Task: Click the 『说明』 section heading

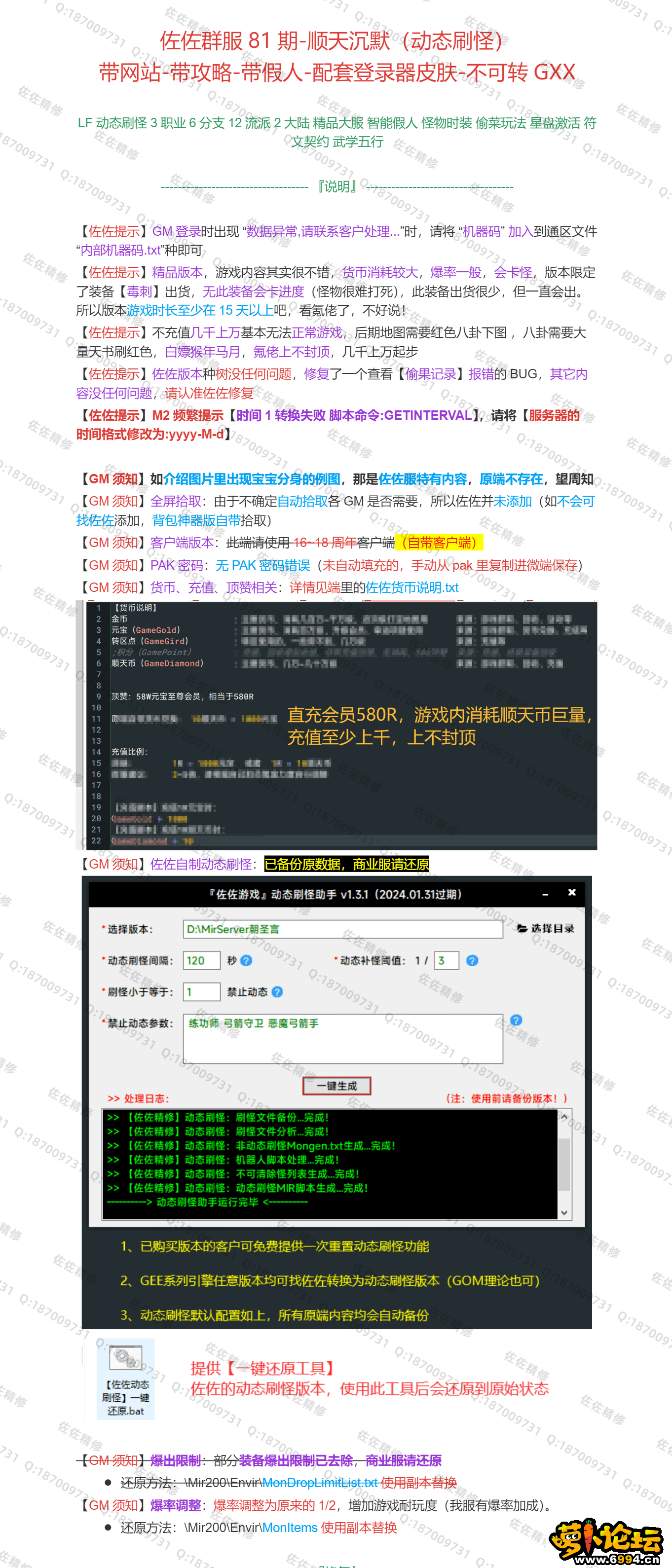Action: tap(336, 186)
